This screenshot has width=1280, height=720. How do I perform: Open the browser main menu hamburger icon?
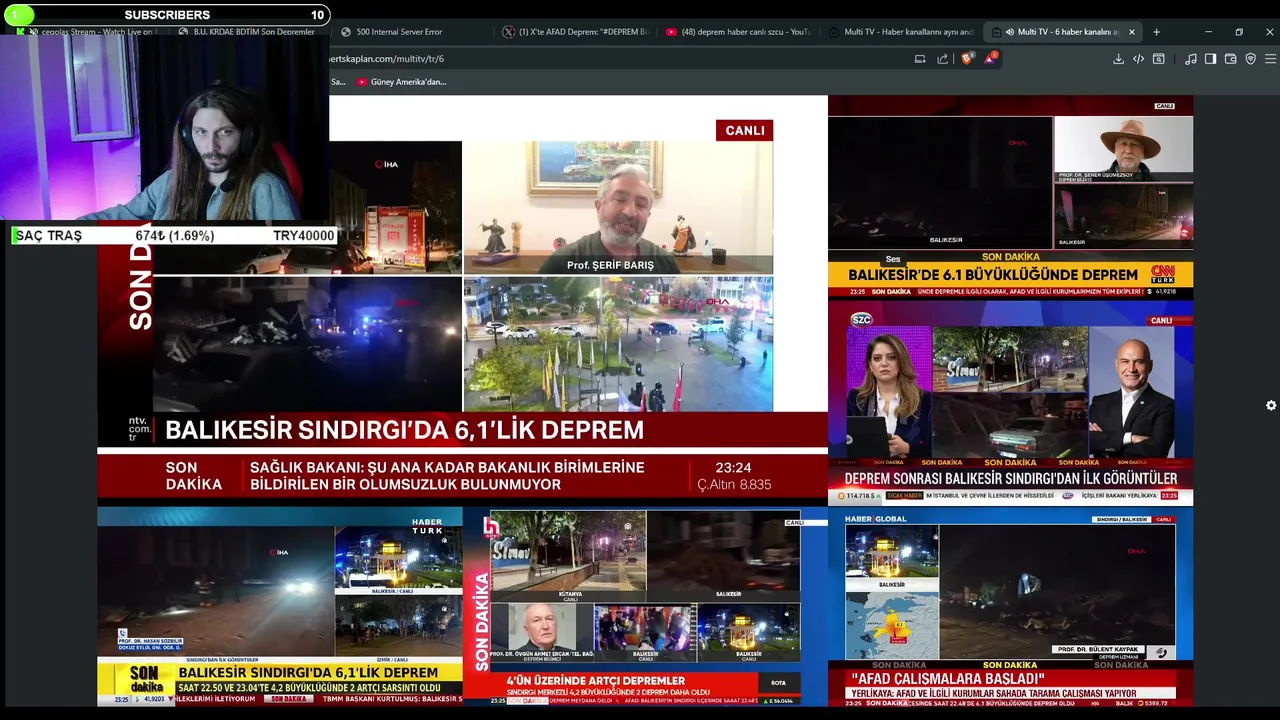click(x=1270, y=59)
